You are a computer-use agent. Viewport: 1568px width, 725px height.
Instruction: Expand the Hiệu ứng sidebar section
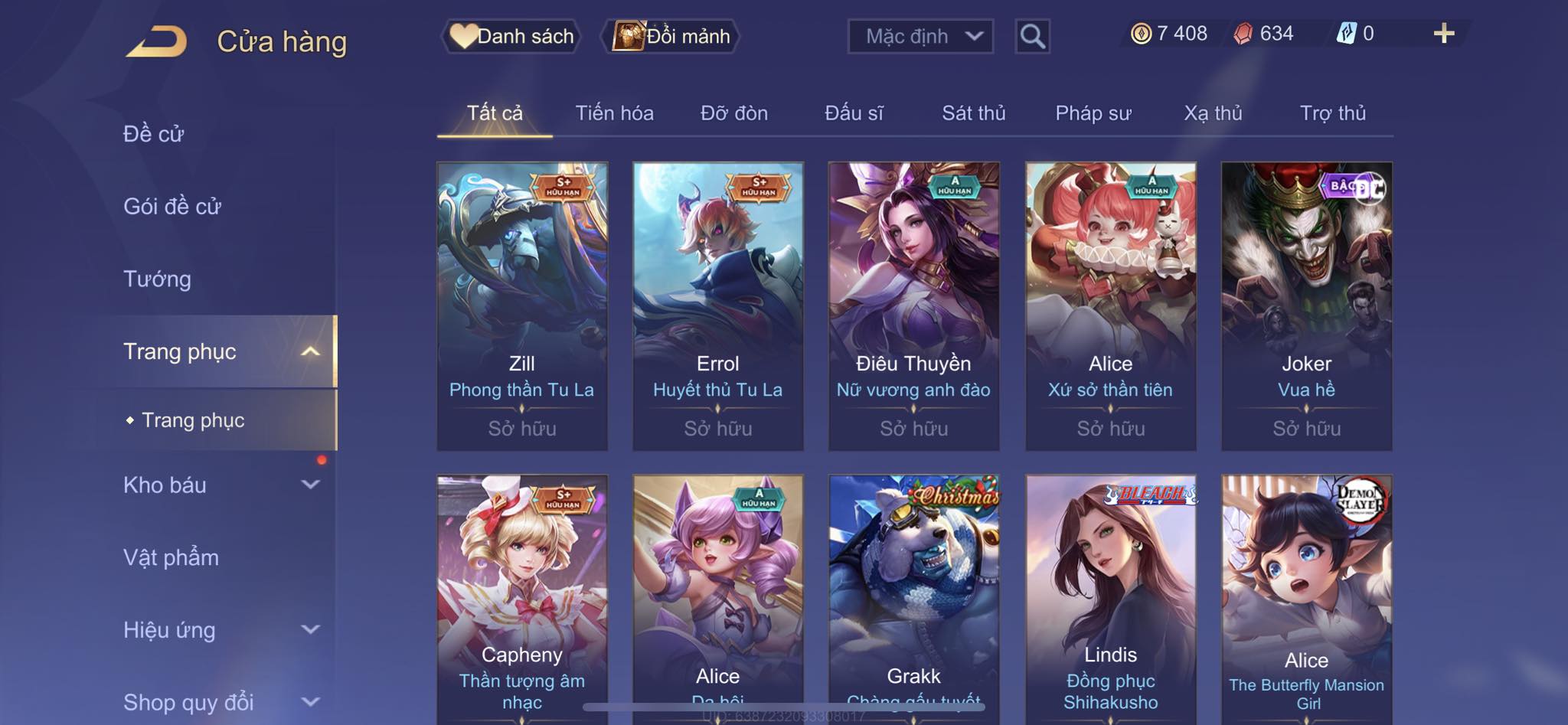[x=310, y=630]
